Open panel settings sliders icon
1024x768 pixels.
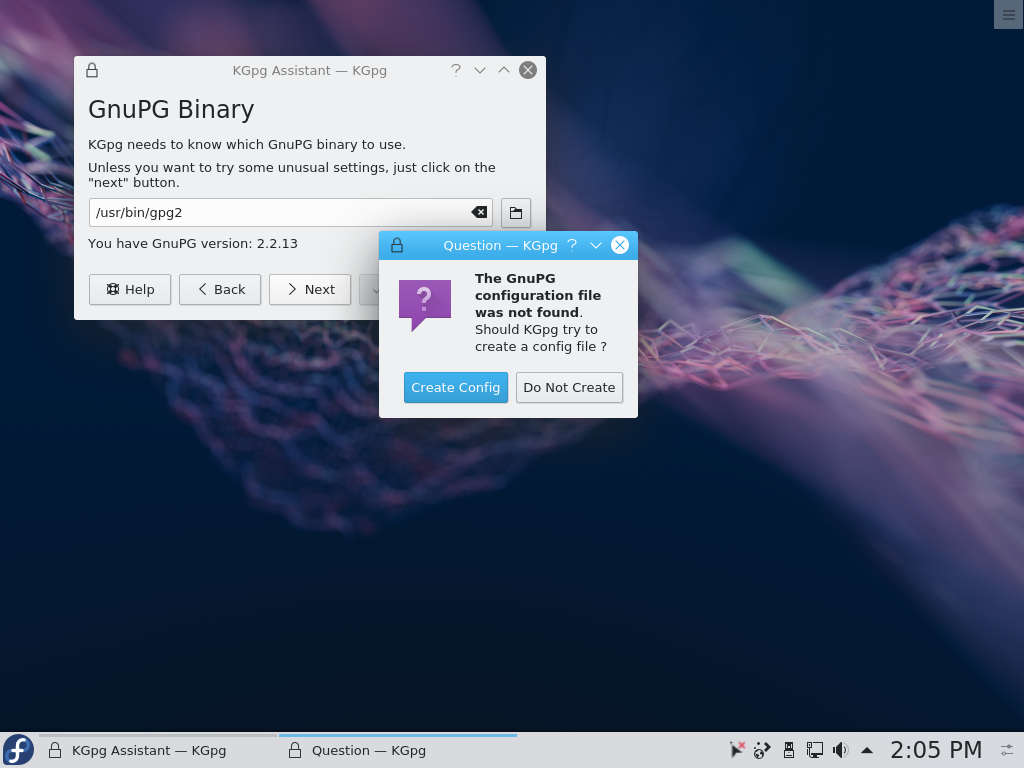[x=1007, y=750]
